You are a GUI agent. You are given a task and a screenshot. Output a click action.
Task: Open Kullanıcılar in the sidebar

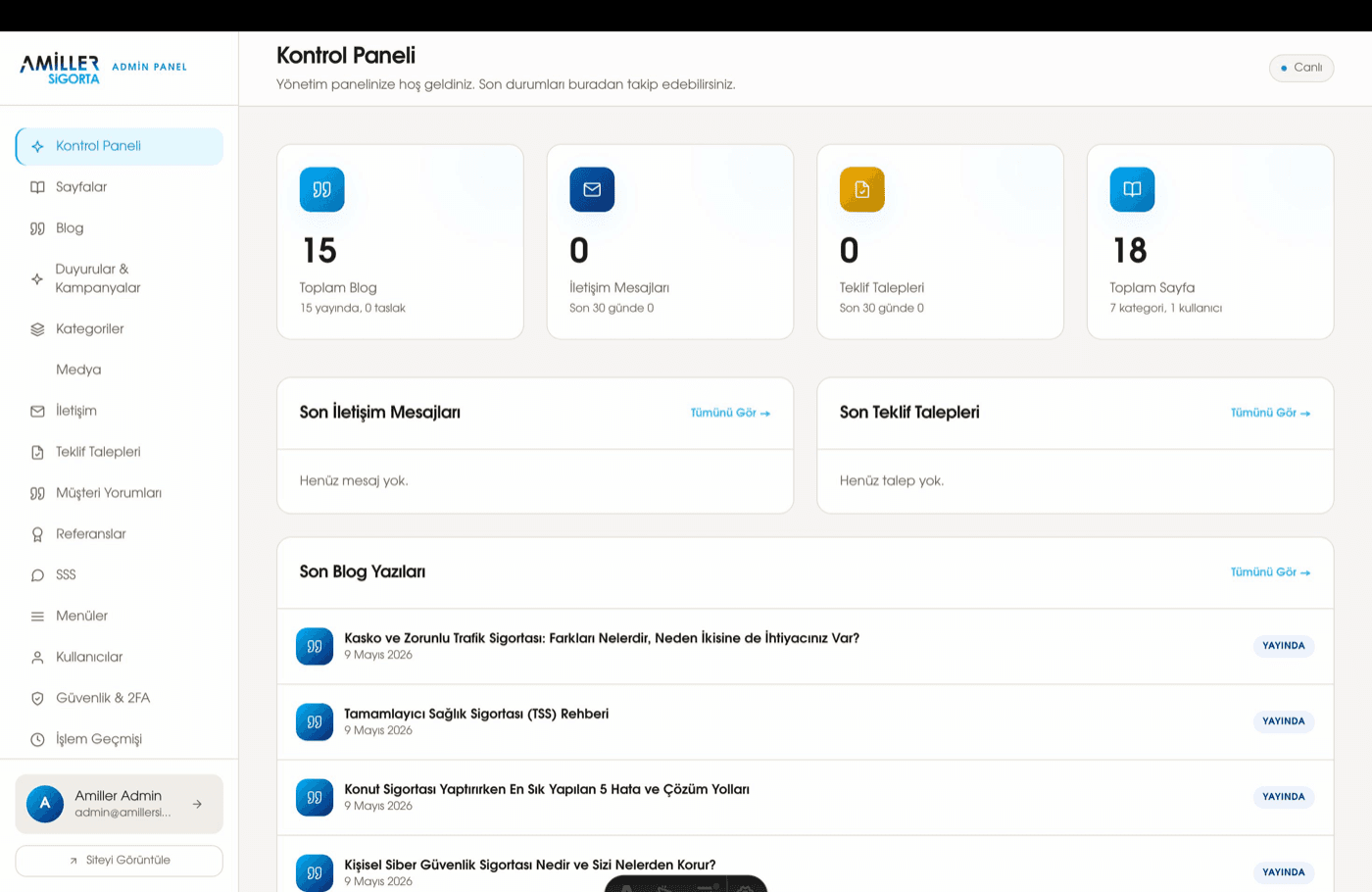(120, 658)
